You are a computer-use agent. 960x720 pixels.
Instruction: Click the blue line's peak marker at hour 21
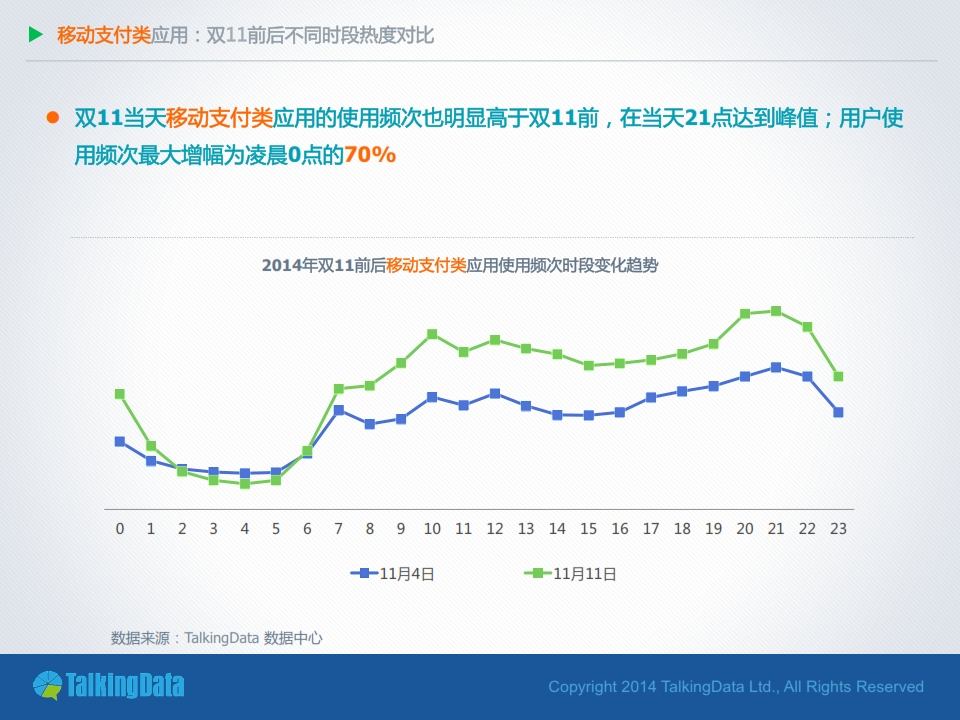[776, 367]
